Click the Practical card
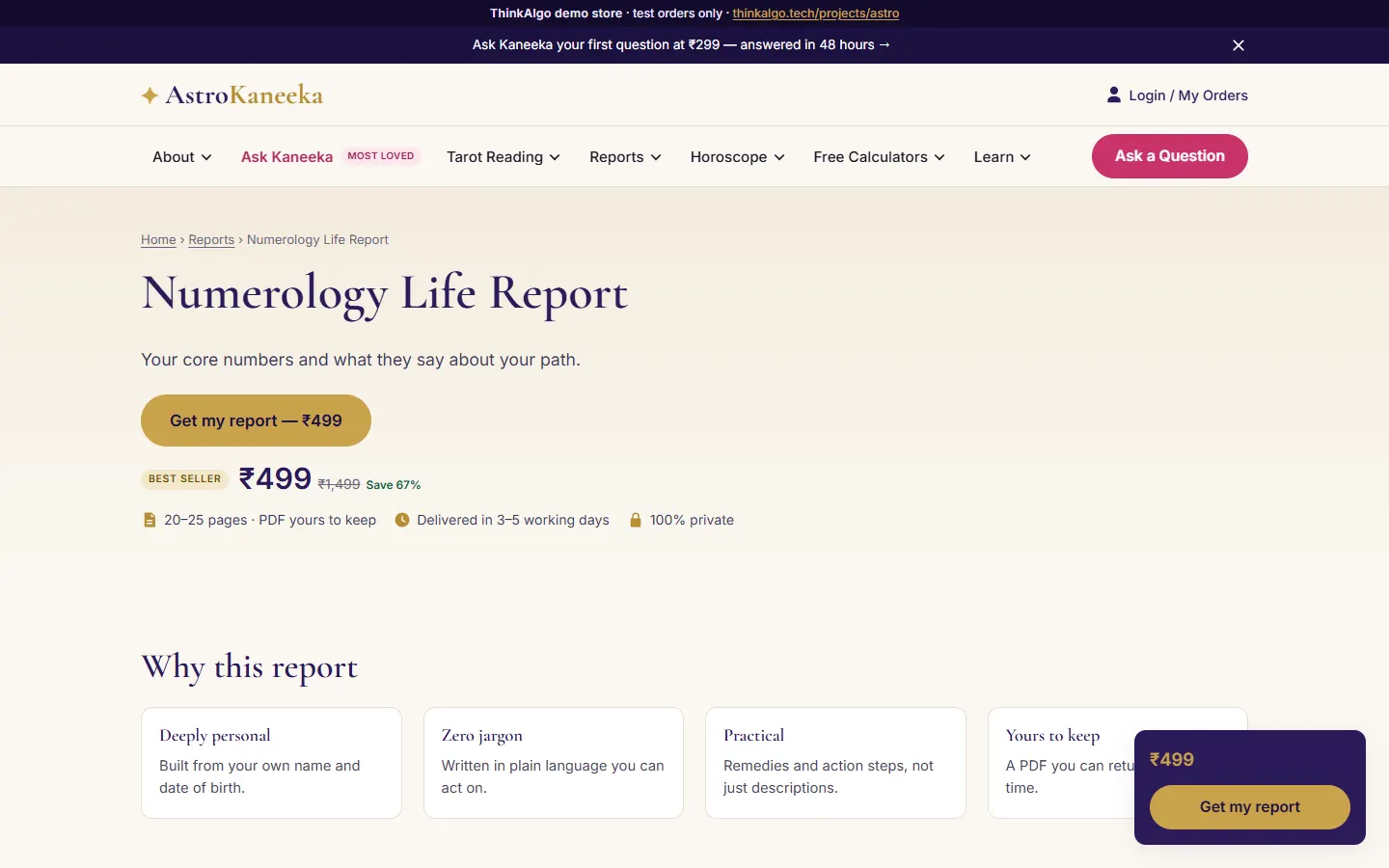This screenshot has width=1389, height=868. [x=835, y=763]
